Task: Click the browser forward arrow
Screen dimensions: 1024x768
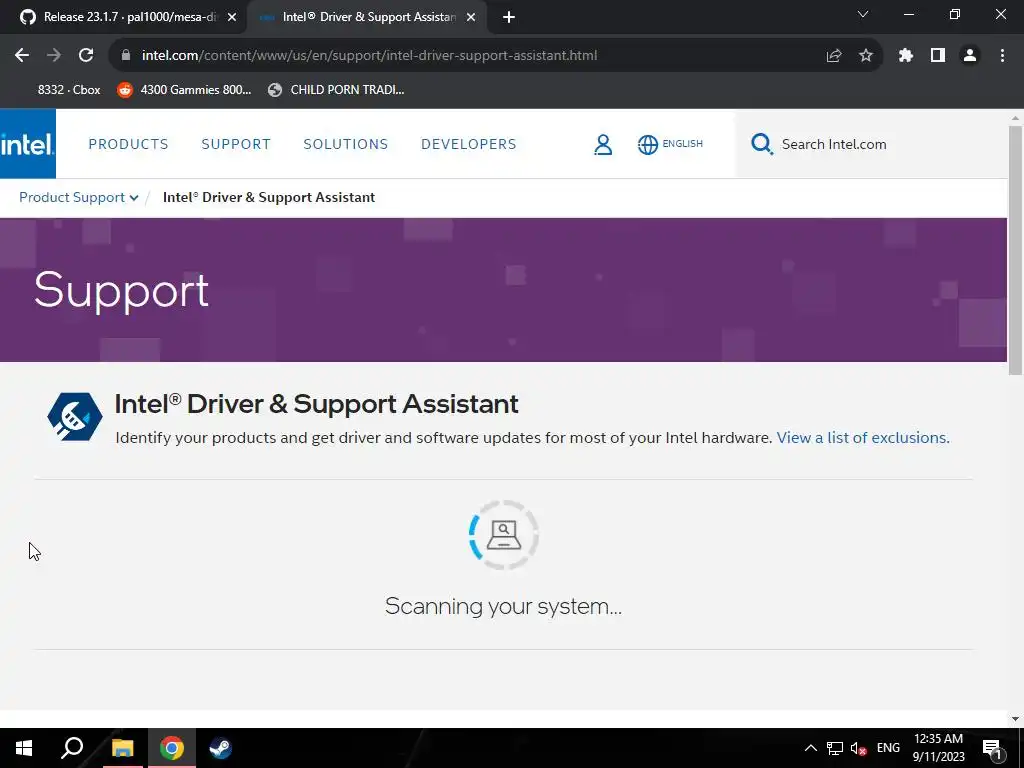Action: [54, 56]
